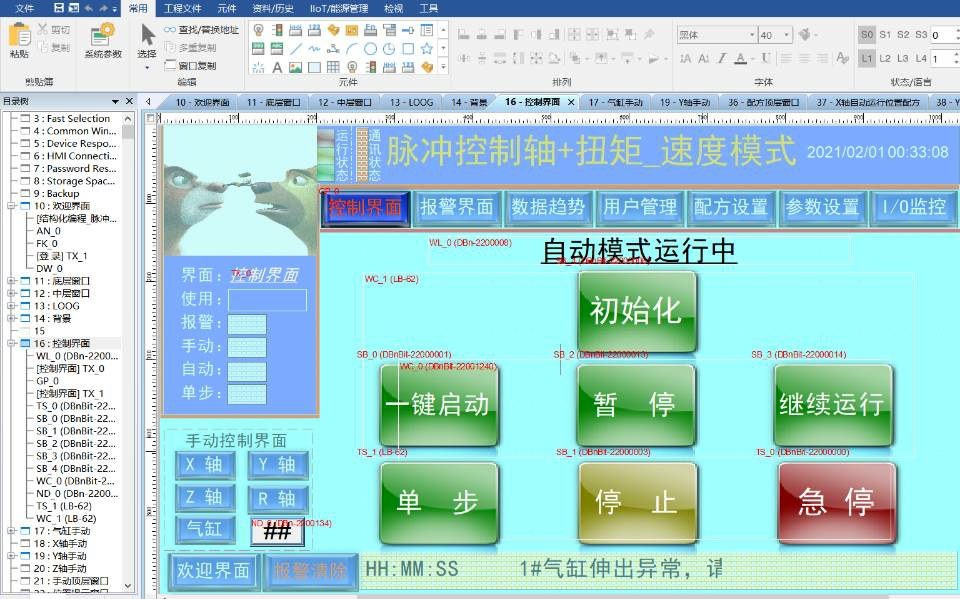Select the Text (A) element tool
The height and width of the screenshot is (599, 960).
(277, 67)
